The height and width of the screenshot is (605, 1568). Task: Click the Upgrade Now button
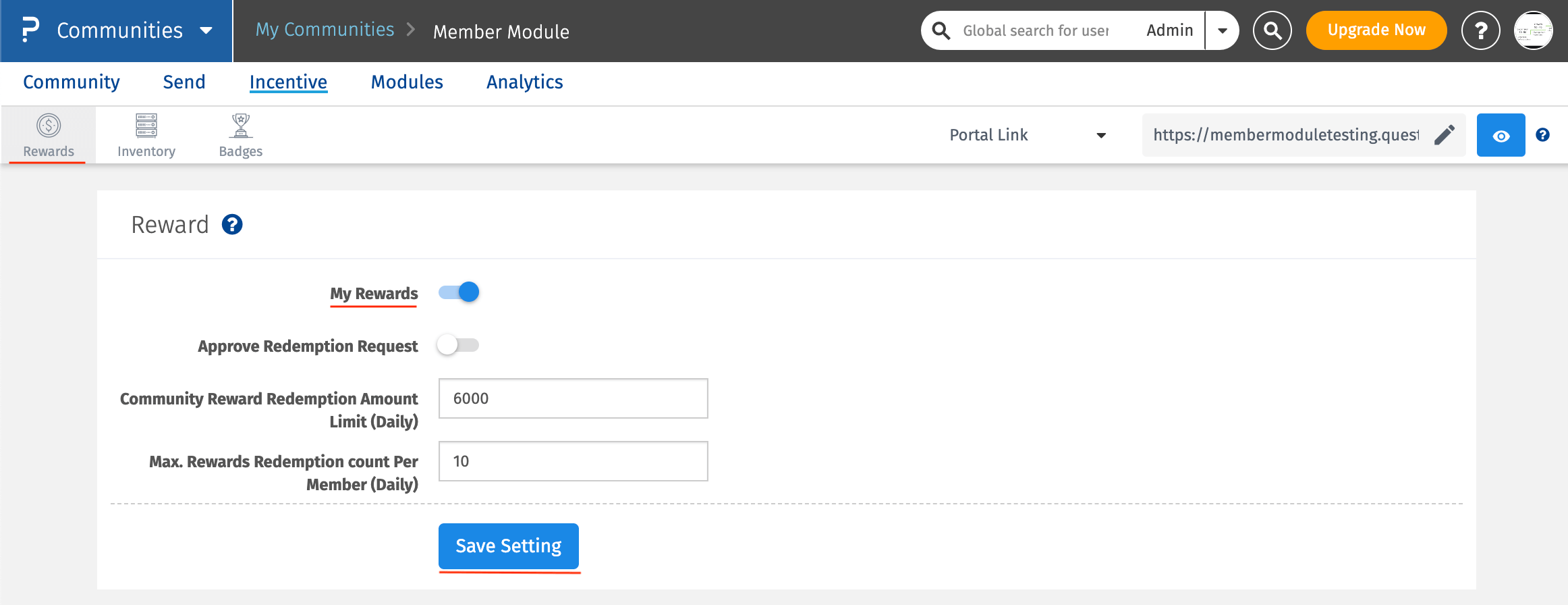tap(1376, 30)
